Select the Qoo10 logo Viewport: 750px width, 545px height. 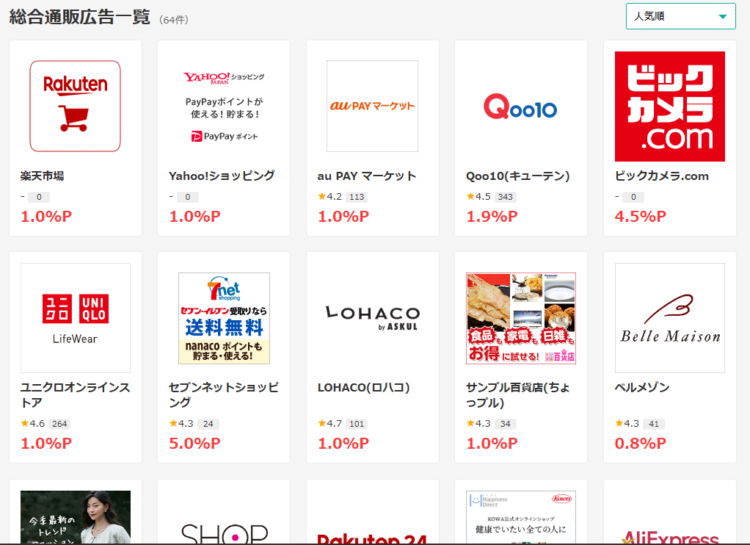click(x=520, y=106)
